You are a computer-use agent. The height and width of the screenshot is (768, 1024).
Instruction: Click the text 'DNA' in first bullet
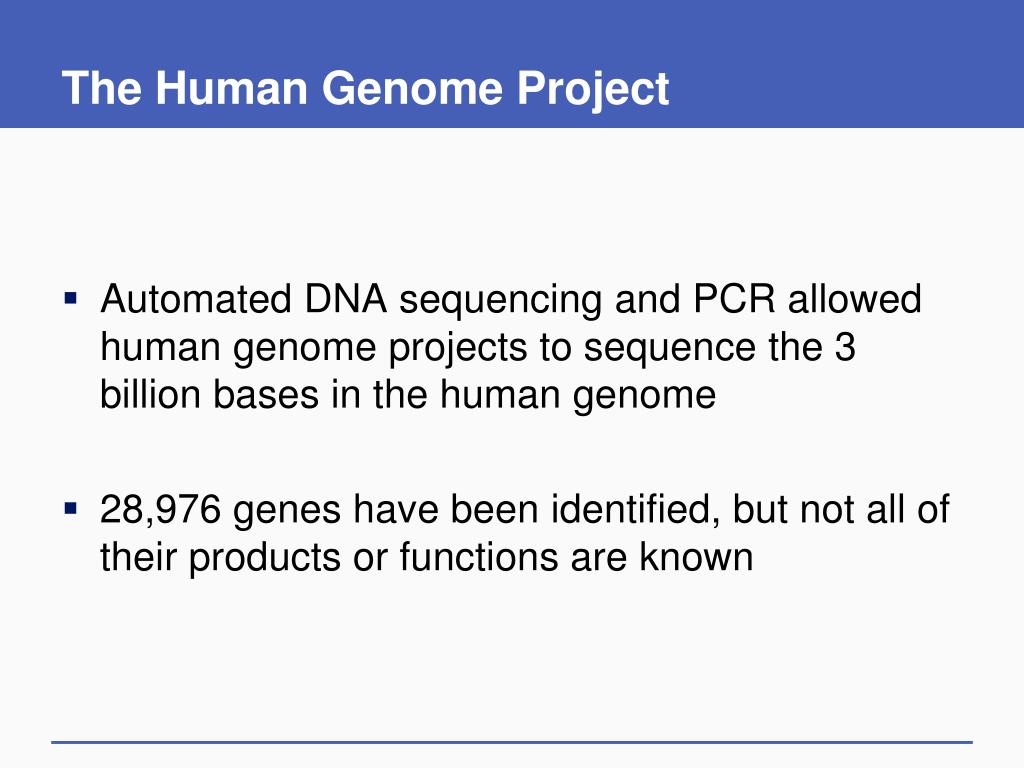tap(345, 299)
